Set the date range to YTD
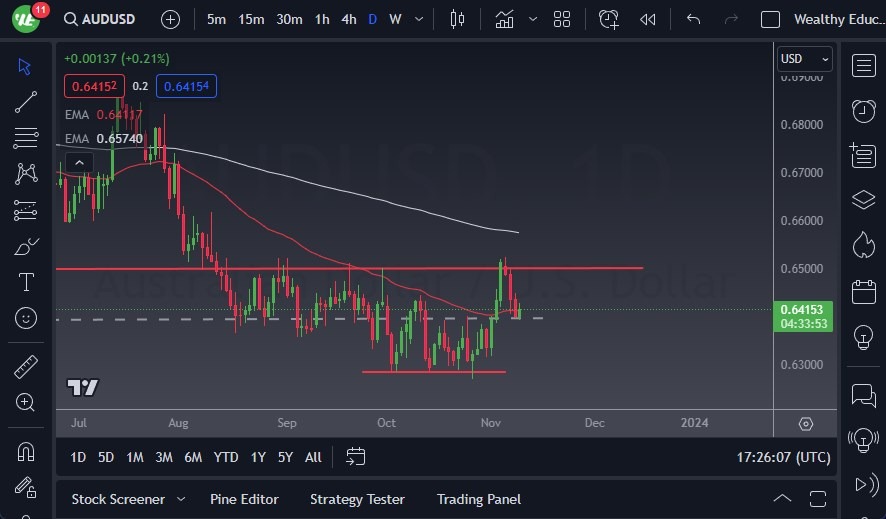This screenshot has height=519, width=886. pyautogui.click(x=226, y=457)
